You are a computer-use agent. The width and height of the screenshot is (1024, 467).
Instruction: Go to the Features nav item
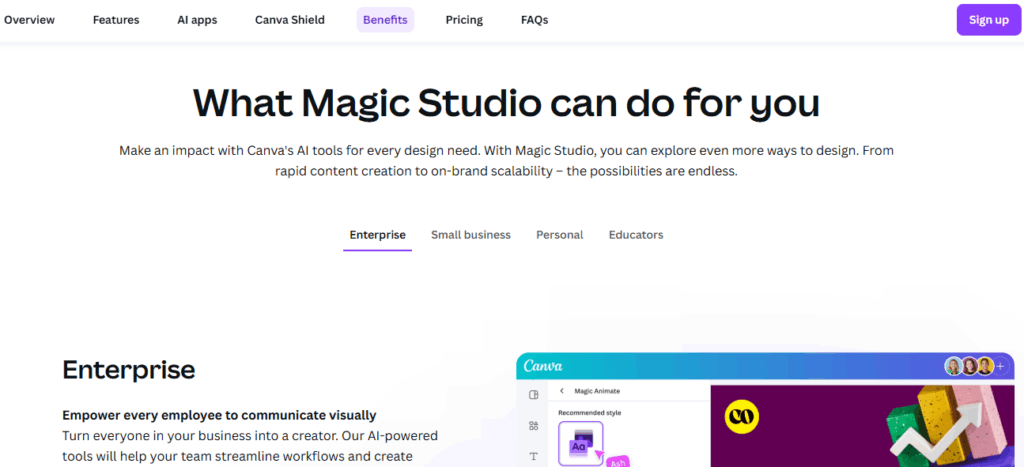[116, 20]
